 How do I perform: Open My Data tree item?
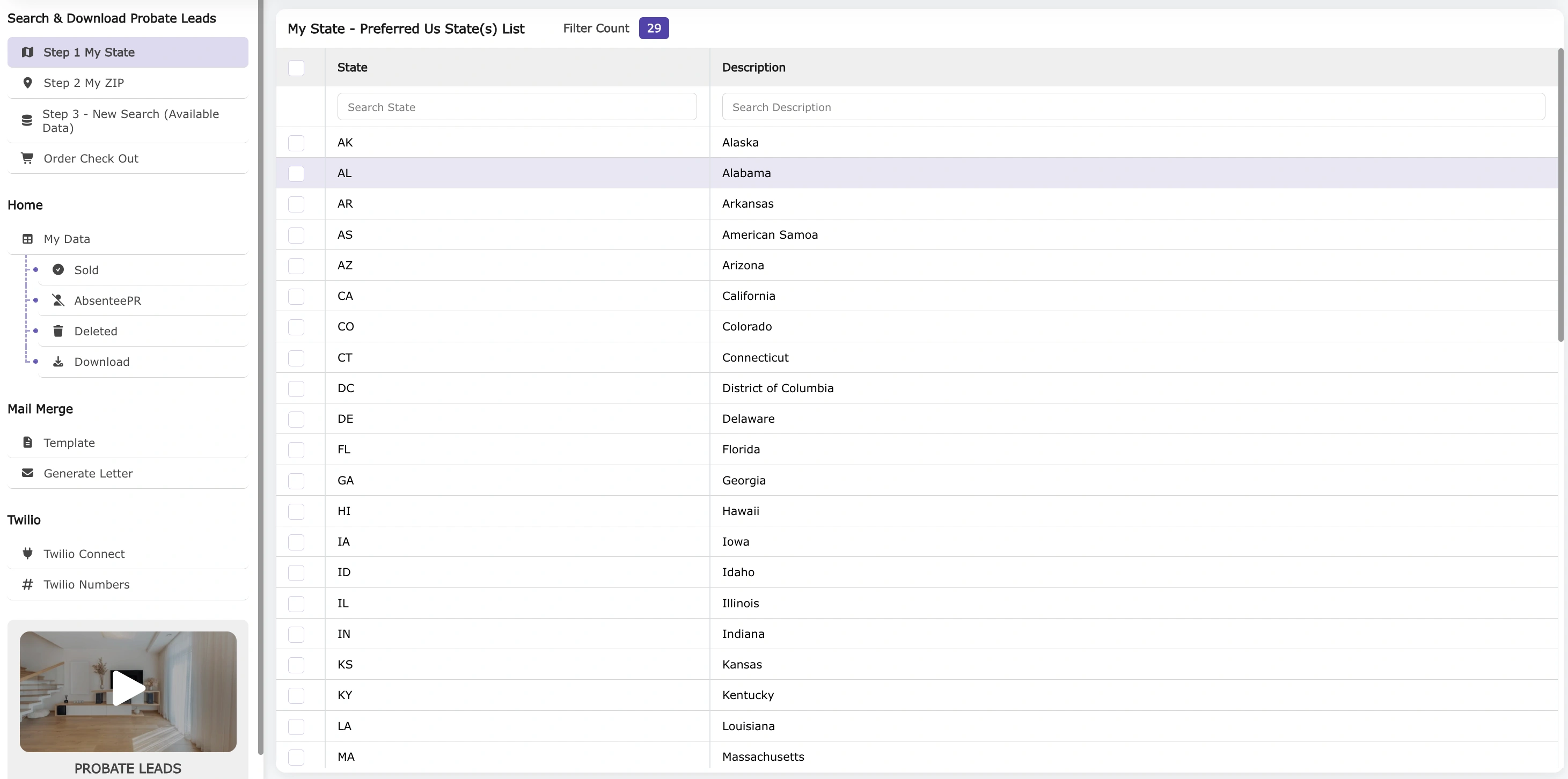pyautogui.click(x=67, y=239)
